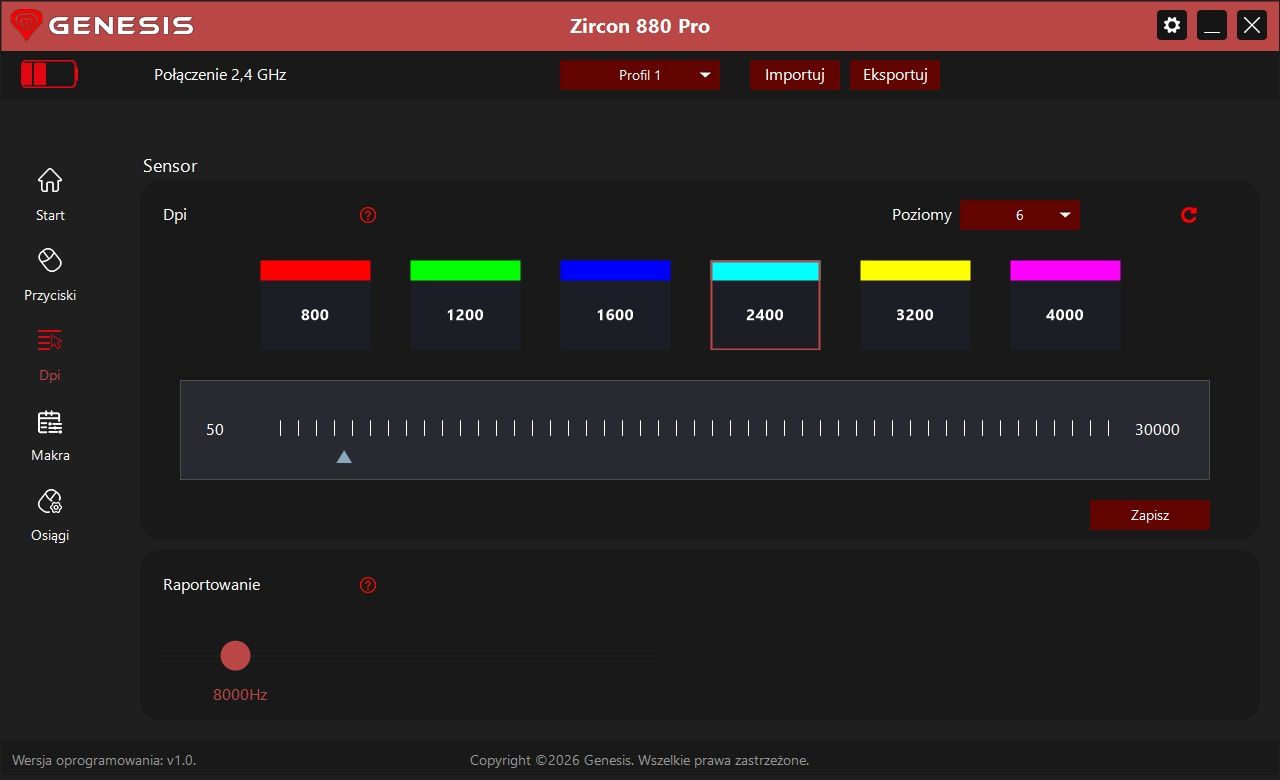Select the 800 DPI level
Viewport: 1280px width, 780px height.
tap(315, 315)
